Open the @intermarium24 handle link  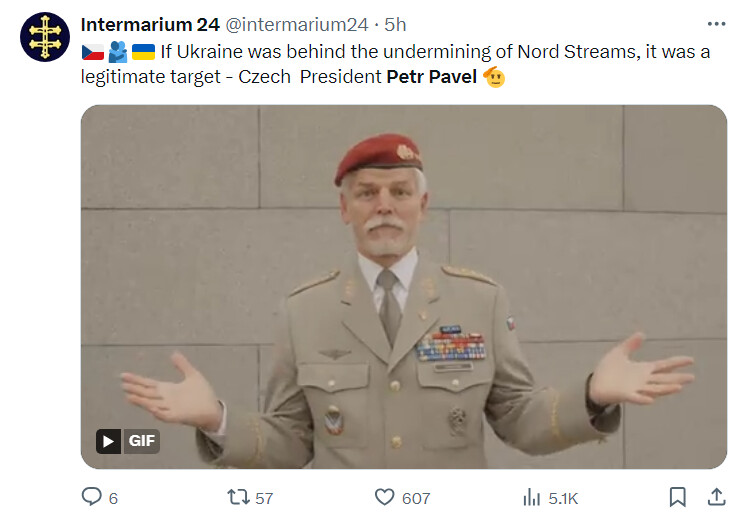[x=296, y=25]
